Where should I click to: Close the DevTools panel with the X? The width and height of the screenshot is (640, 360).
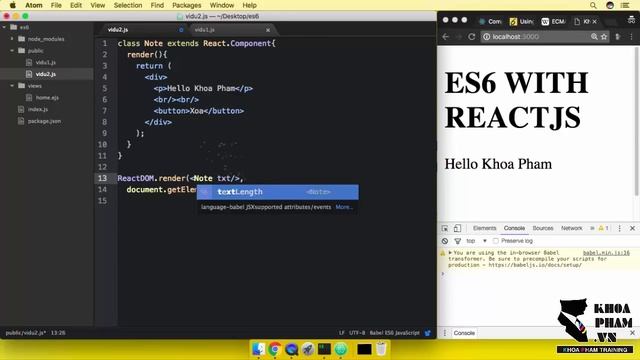pos(632,228)
